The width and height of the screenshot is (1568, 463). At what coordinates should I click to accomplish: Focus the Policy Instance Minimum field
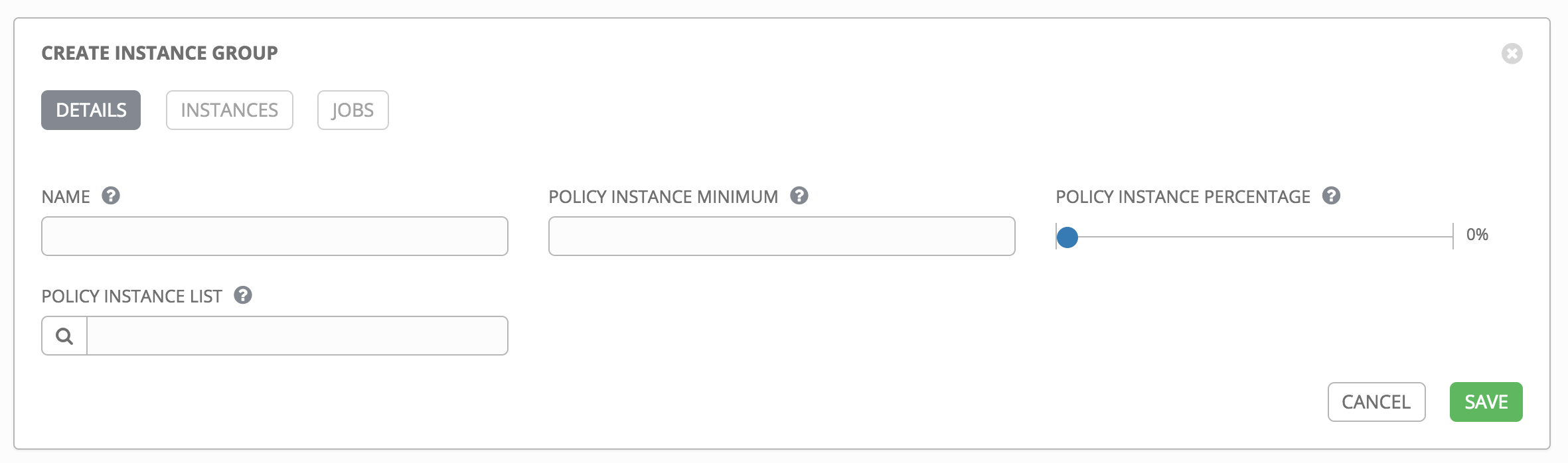point(781,236)
